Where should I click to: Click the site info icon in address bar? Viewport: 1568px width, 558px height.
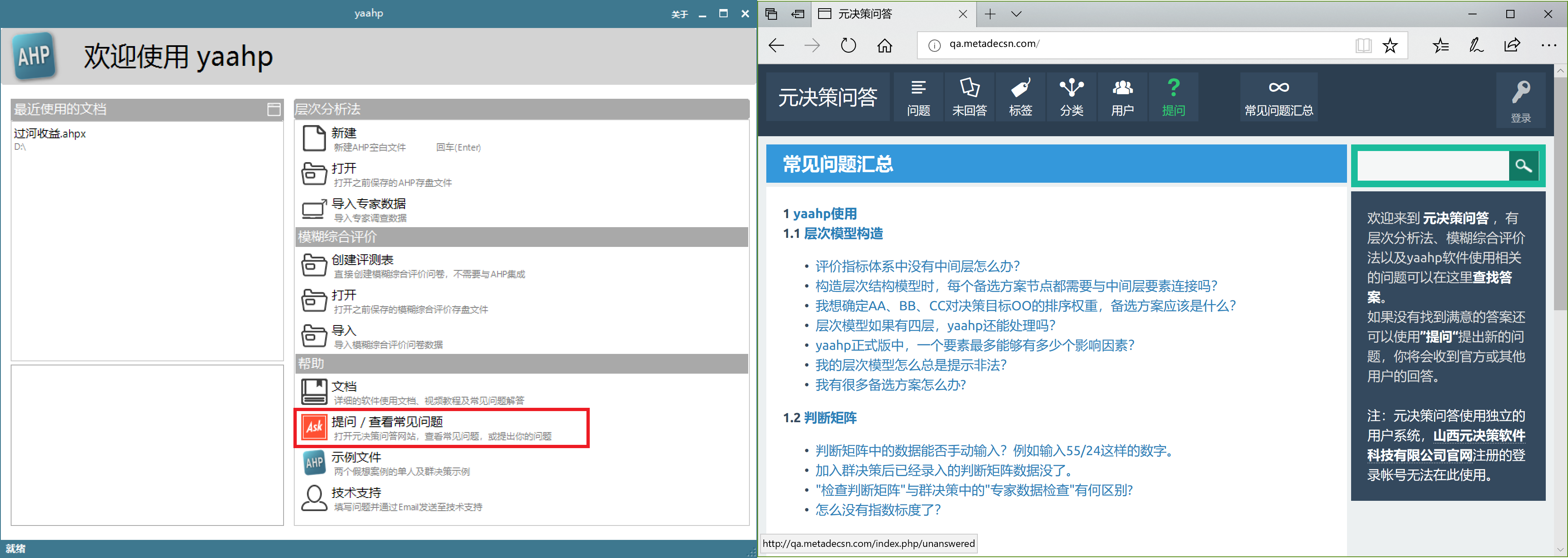pos(934,45)
